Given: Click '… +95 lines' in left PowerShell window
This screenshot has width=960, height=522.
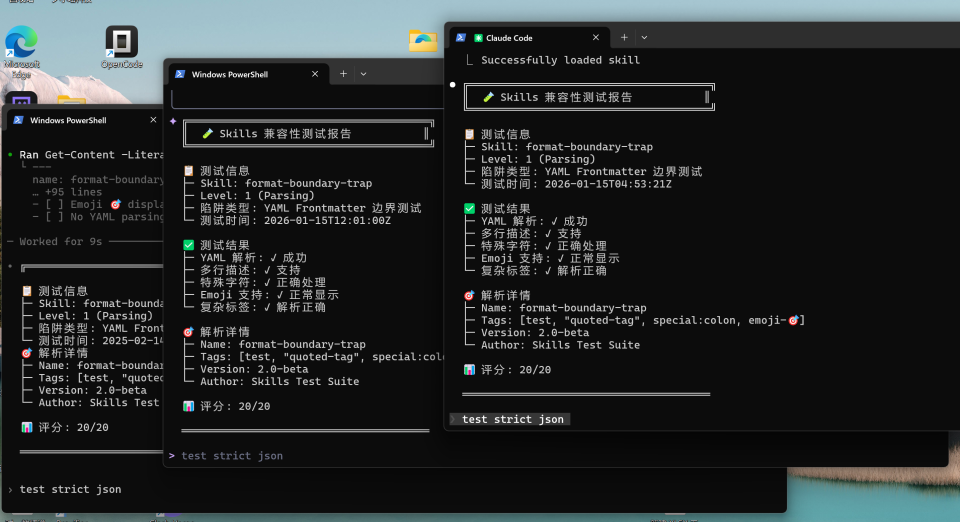Looking at the screenshot, I should pyautogui.click(x=67, y=192).
